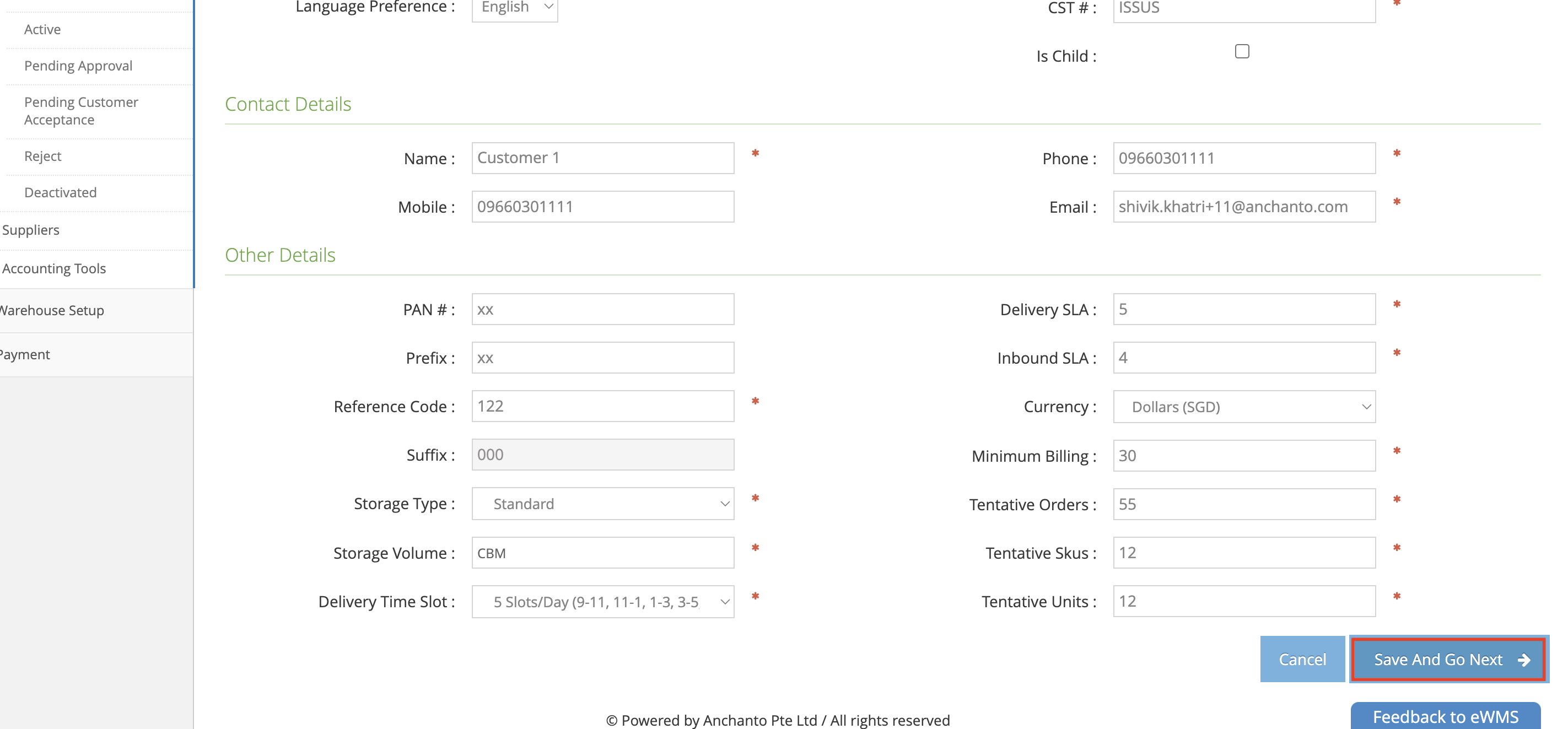Image resolution: width=1568 pixels, height=729 pixels.
Task: Go to Pending Customer Acceptance
Action: (81, 111)
